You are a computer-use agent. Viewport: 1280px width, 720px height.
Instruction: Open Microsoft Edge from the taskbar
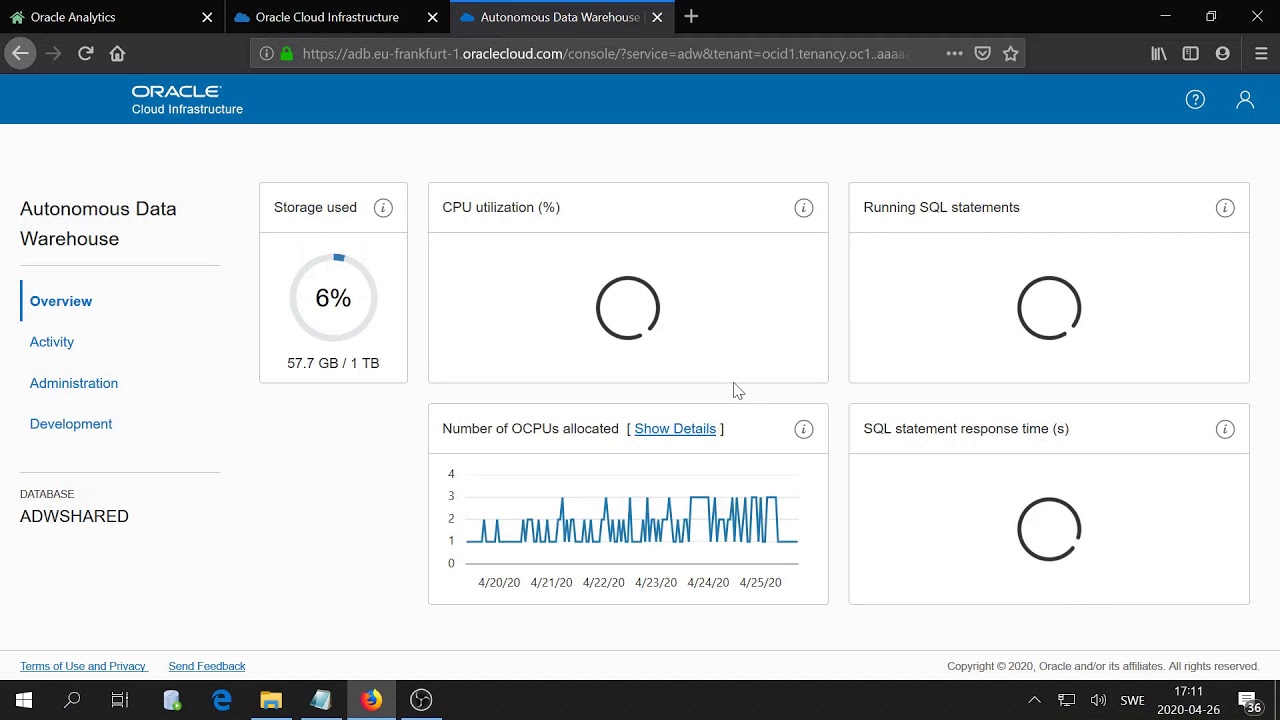[x=221, y=700]
